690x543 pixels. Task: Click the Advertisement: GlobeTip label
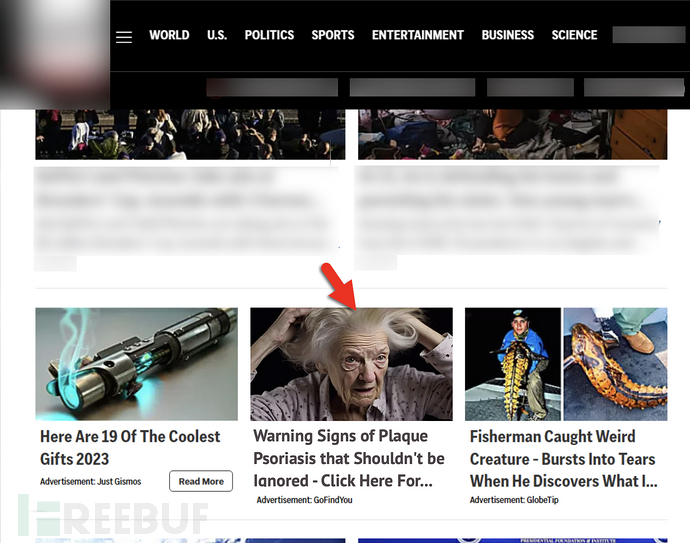point(514,500)
